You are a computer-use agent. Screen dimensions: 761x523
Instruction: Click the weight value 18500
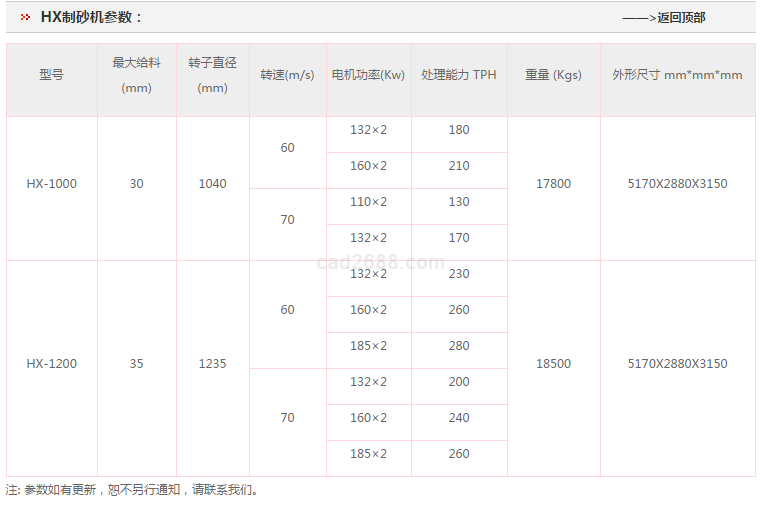coord(553,364)
